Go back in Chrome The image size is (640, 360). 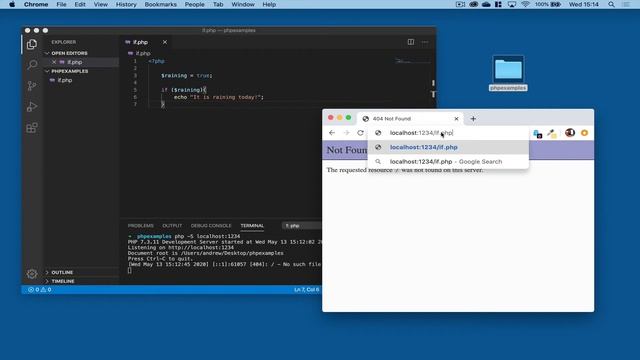click(332, 133)
